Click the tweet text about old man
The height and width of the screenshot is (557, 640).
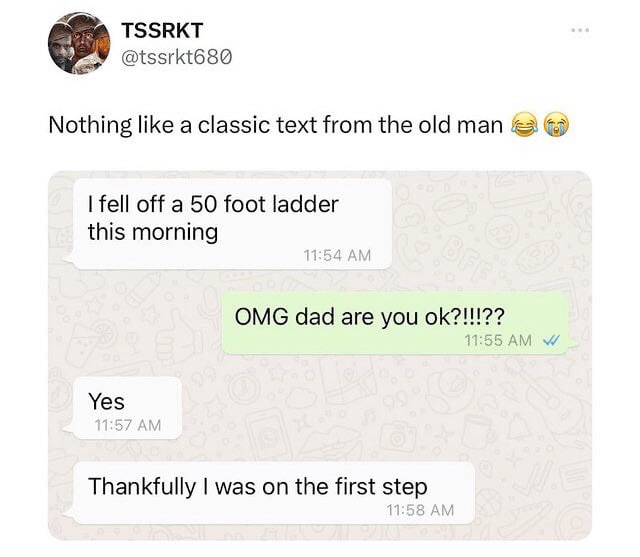[276, 125]
